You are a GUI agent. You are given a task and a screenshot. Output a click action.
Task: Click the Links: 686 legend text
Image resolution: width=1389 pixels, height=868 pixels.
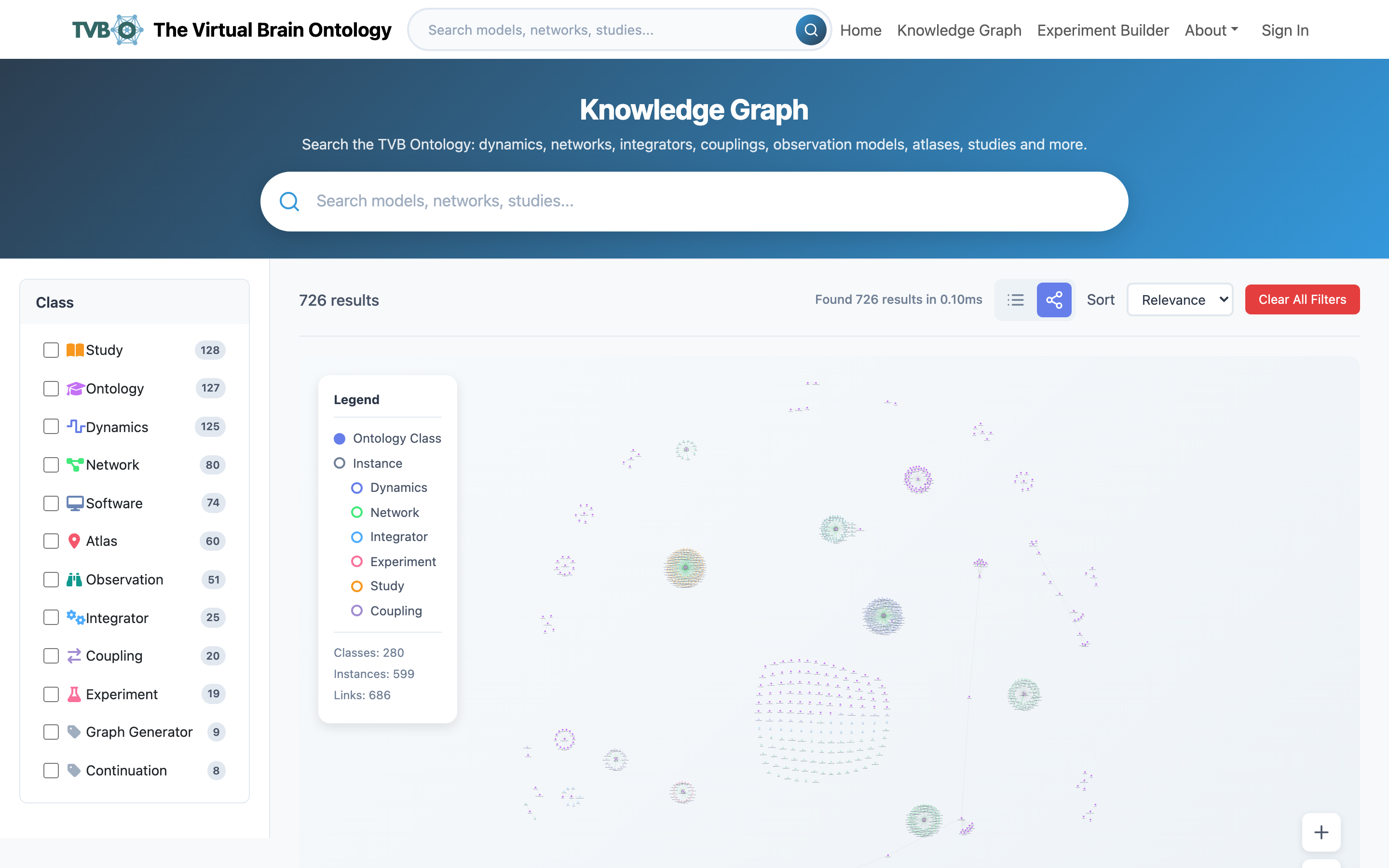point(362,695)
